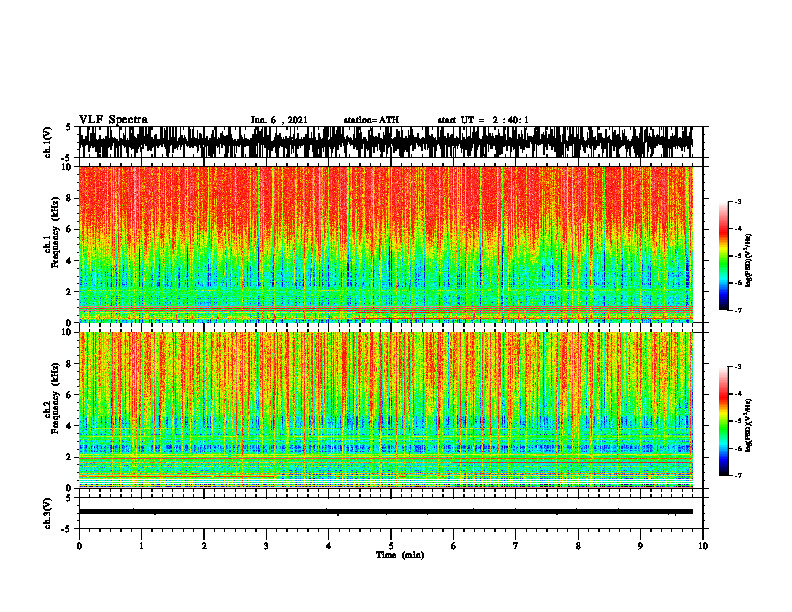The image size is (792, 612).
Task: Click the "ch.1(V)" axis label
Action: coord(48,142)
